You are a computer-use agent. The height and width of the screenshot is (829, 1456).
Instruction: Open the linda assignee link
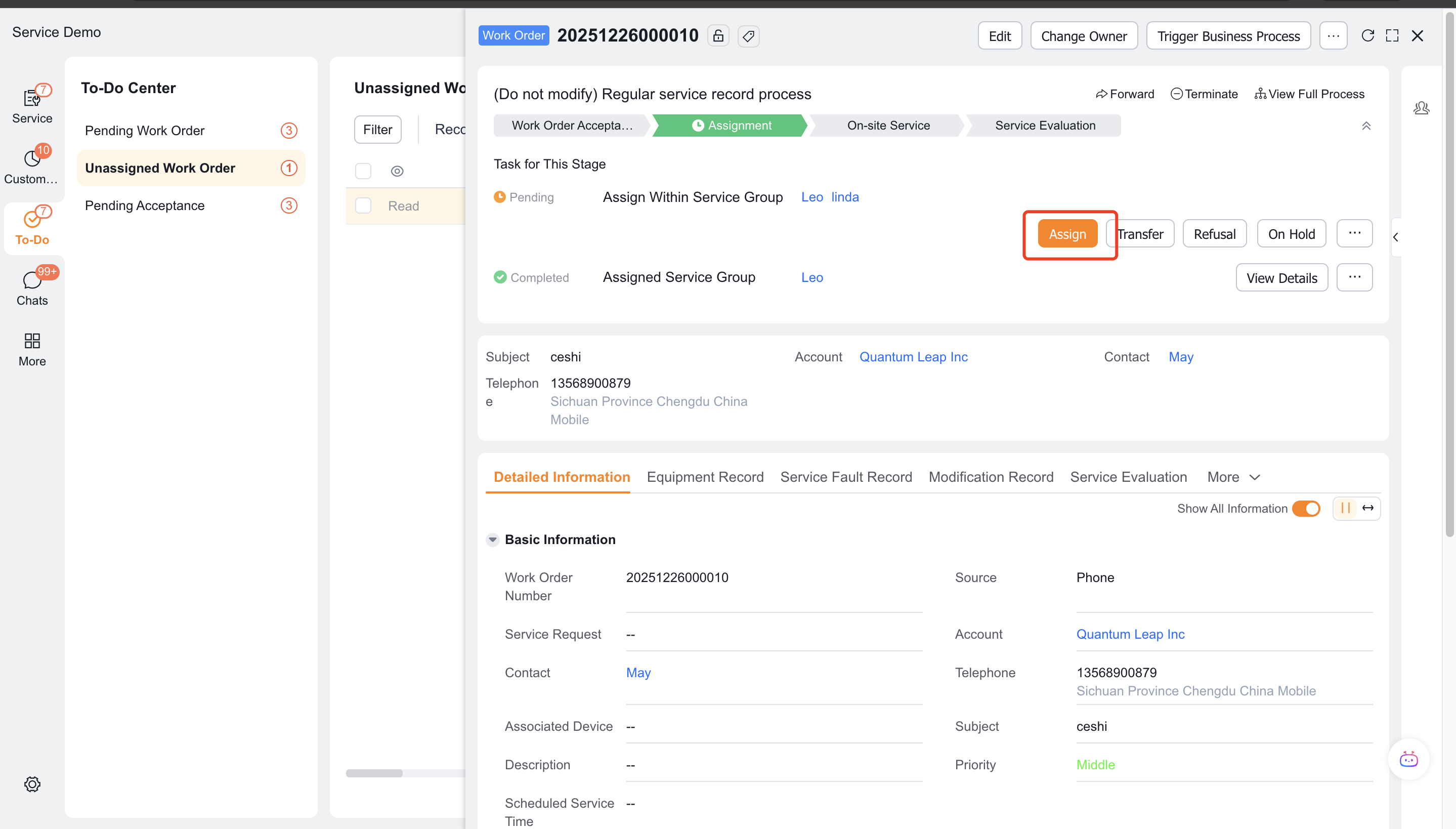tap(844, 197)
